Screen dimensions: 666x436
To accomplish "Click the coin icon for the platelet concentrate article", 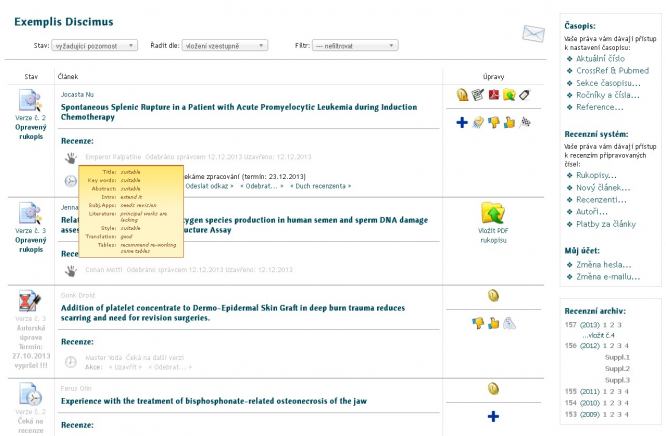I will coord(492,294).
